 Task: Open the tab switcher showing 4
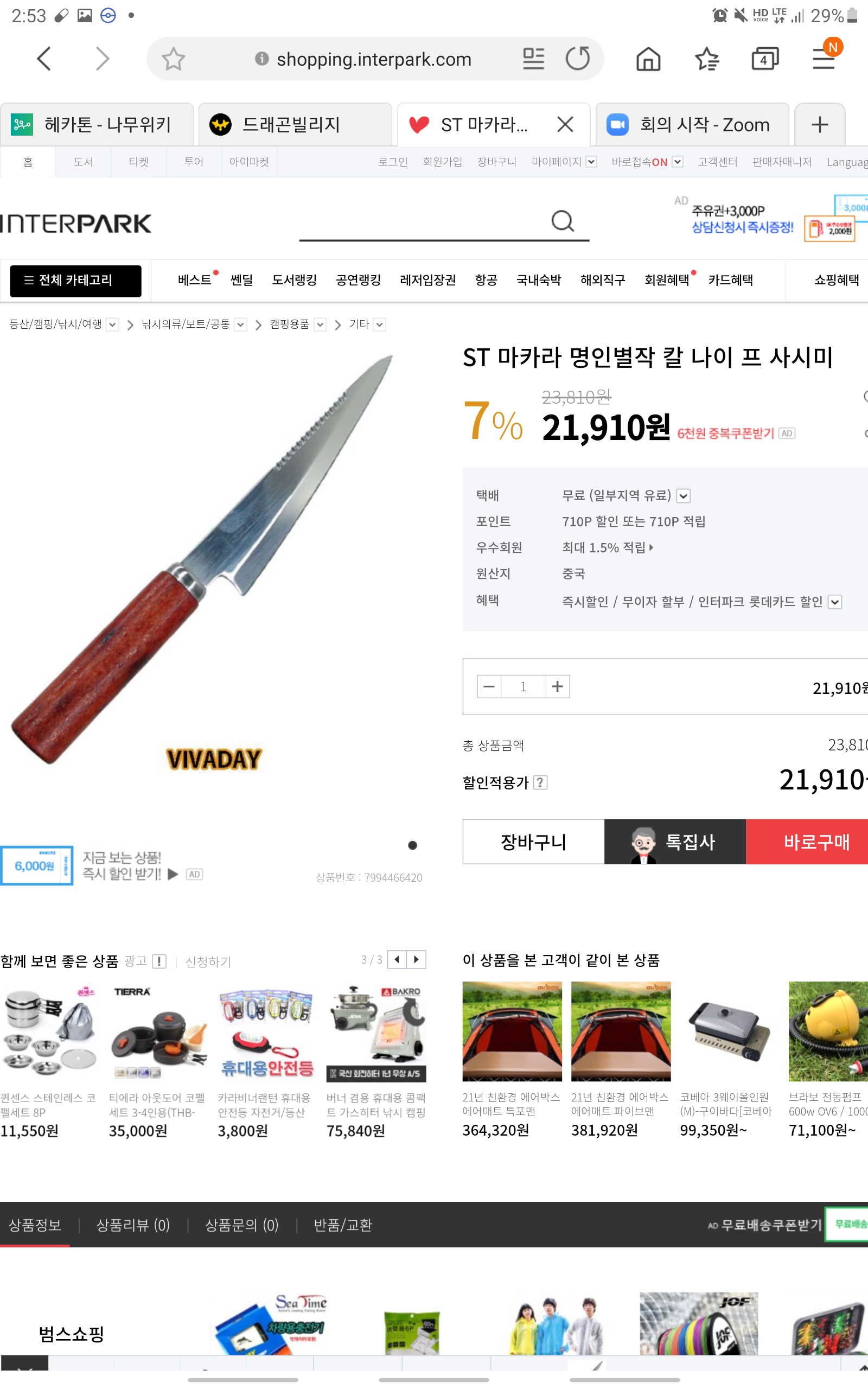click(x=765, y=59)
